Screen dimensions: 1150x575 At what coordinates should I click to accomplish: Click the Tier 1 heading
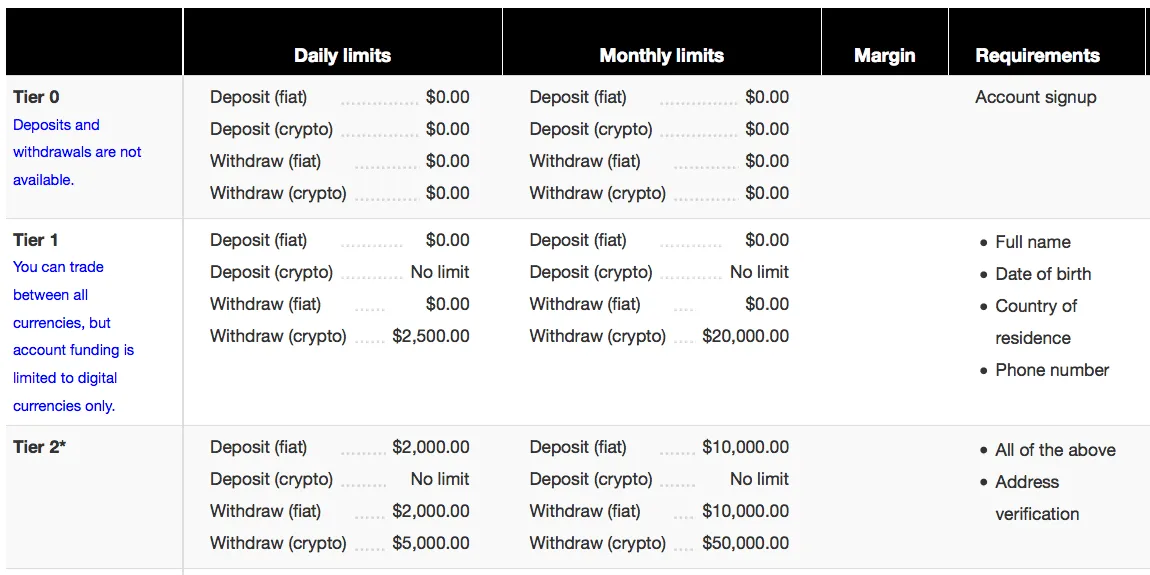click(x=35, y=240)
